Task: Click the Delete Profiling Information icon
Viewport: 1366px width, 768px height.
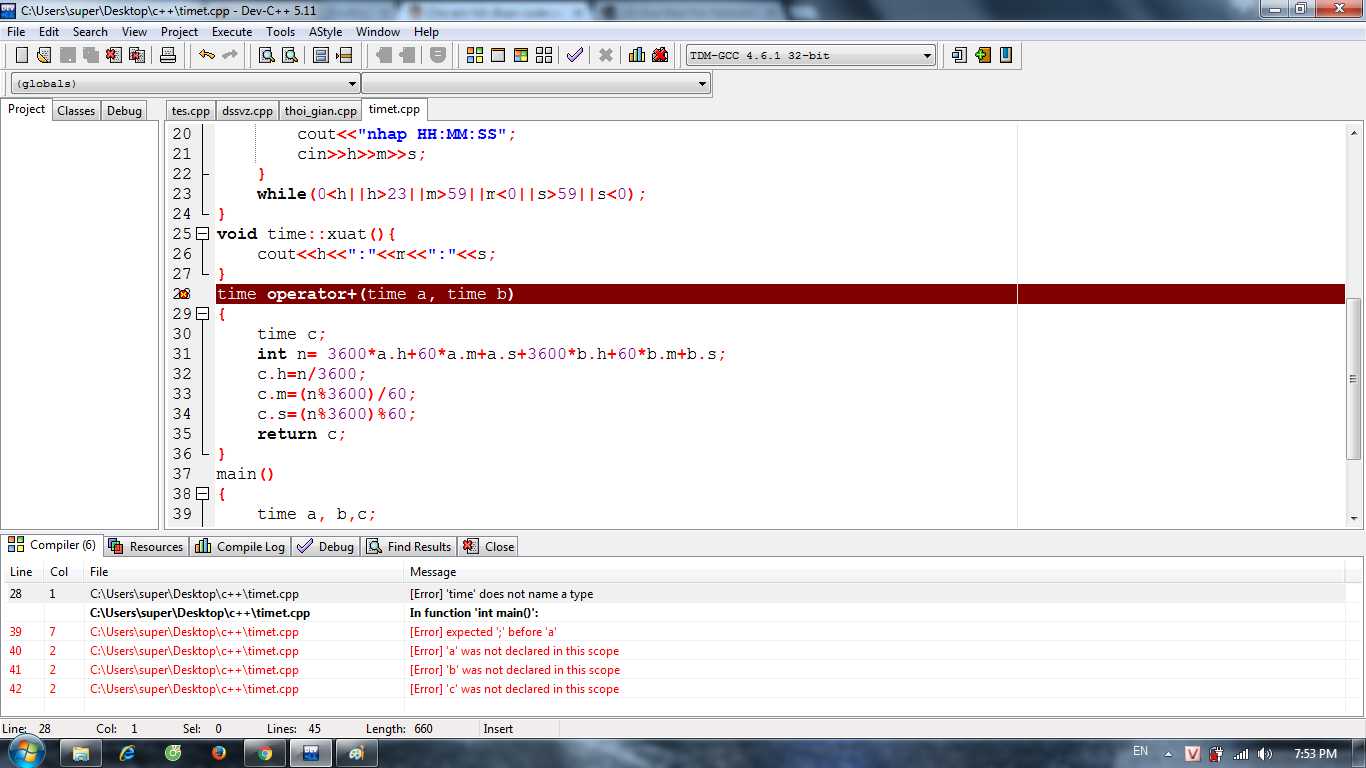Action: click(x=660, y=55)
